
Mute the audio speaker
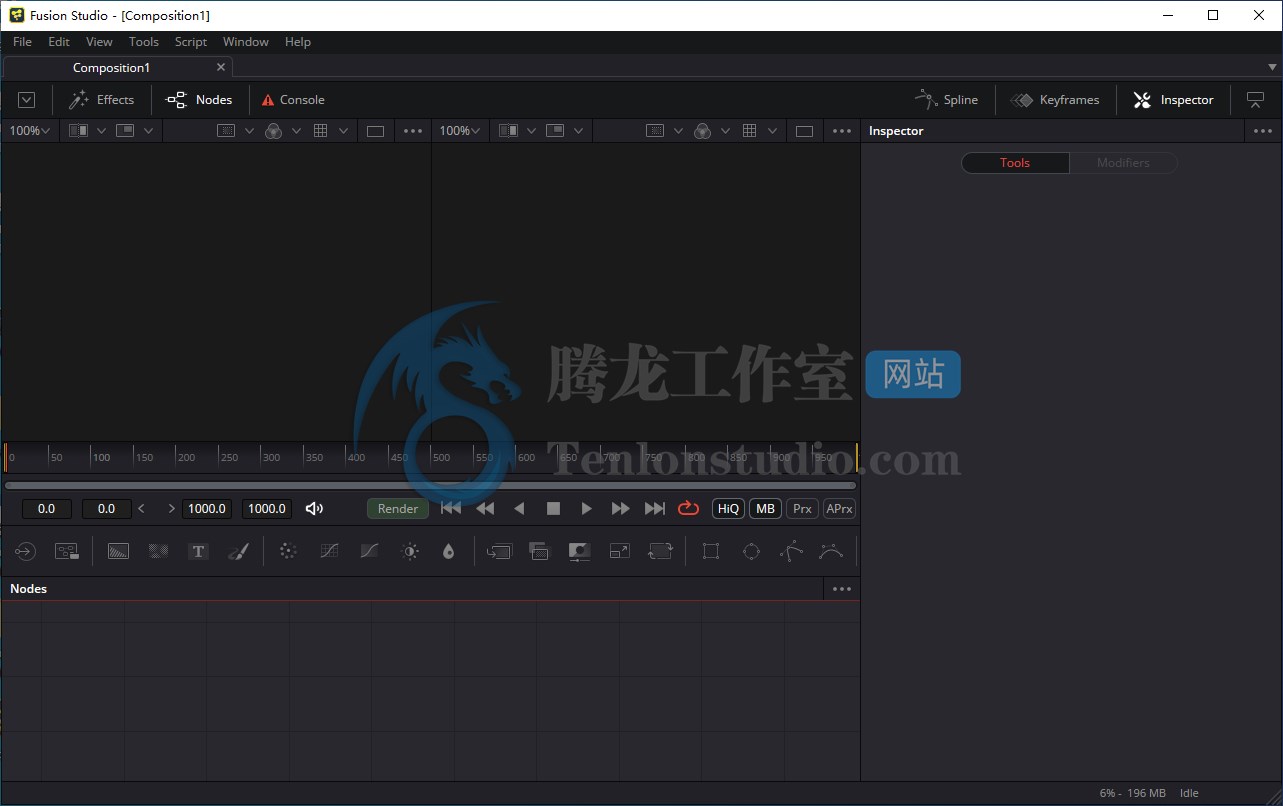click(314, 509)
